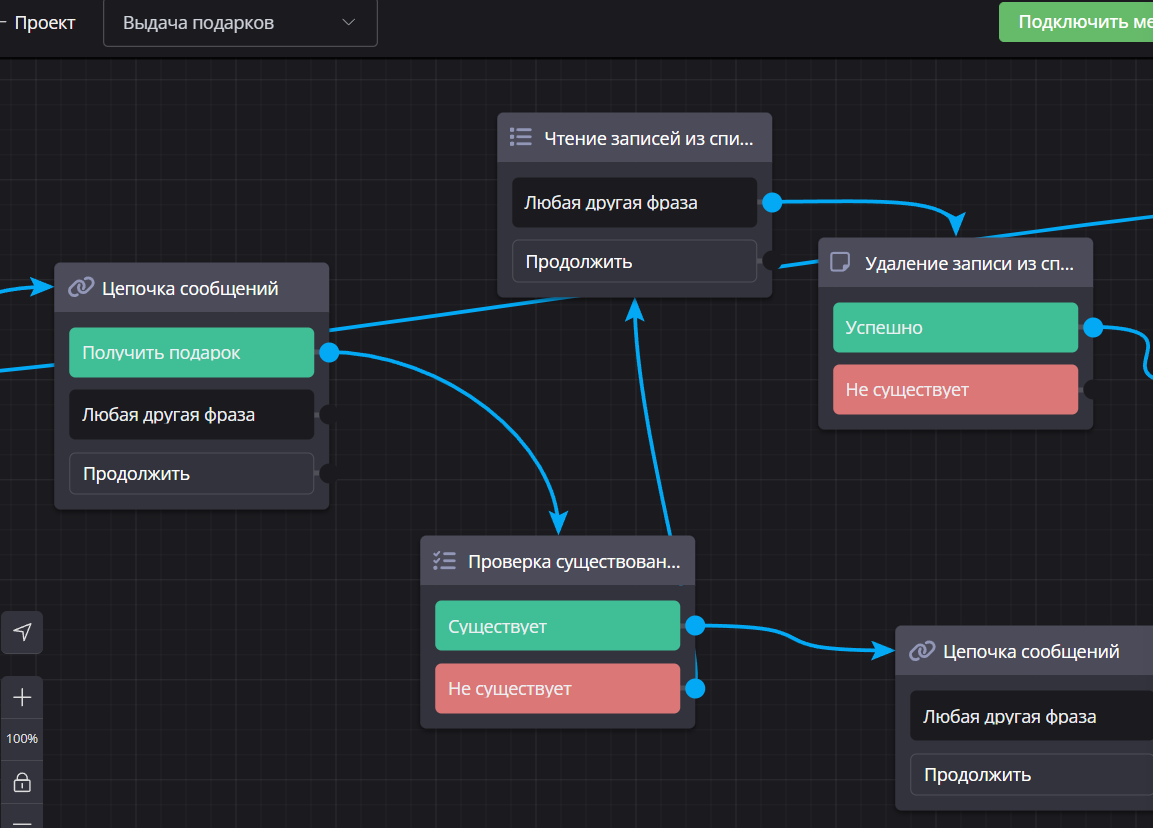Select the green "Успешно" outcome
Screen dimensions: 1153x828
(x=955, y=327)
